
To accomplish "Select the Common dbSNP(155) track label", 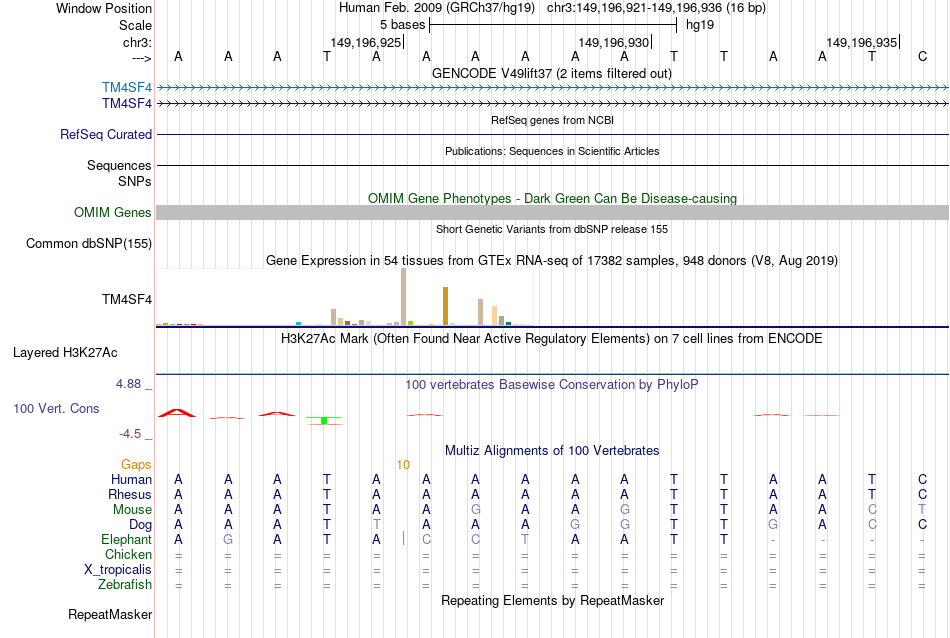I will [88, 244].
